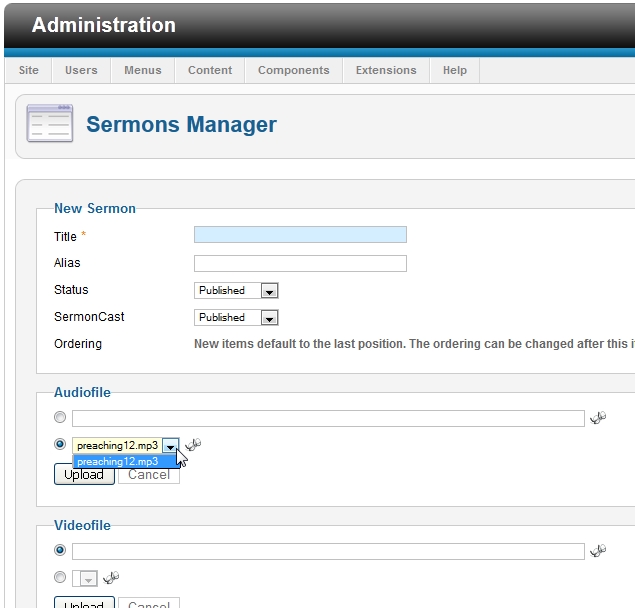
Task: Open the Extensions menu
Action: point(386,70)
